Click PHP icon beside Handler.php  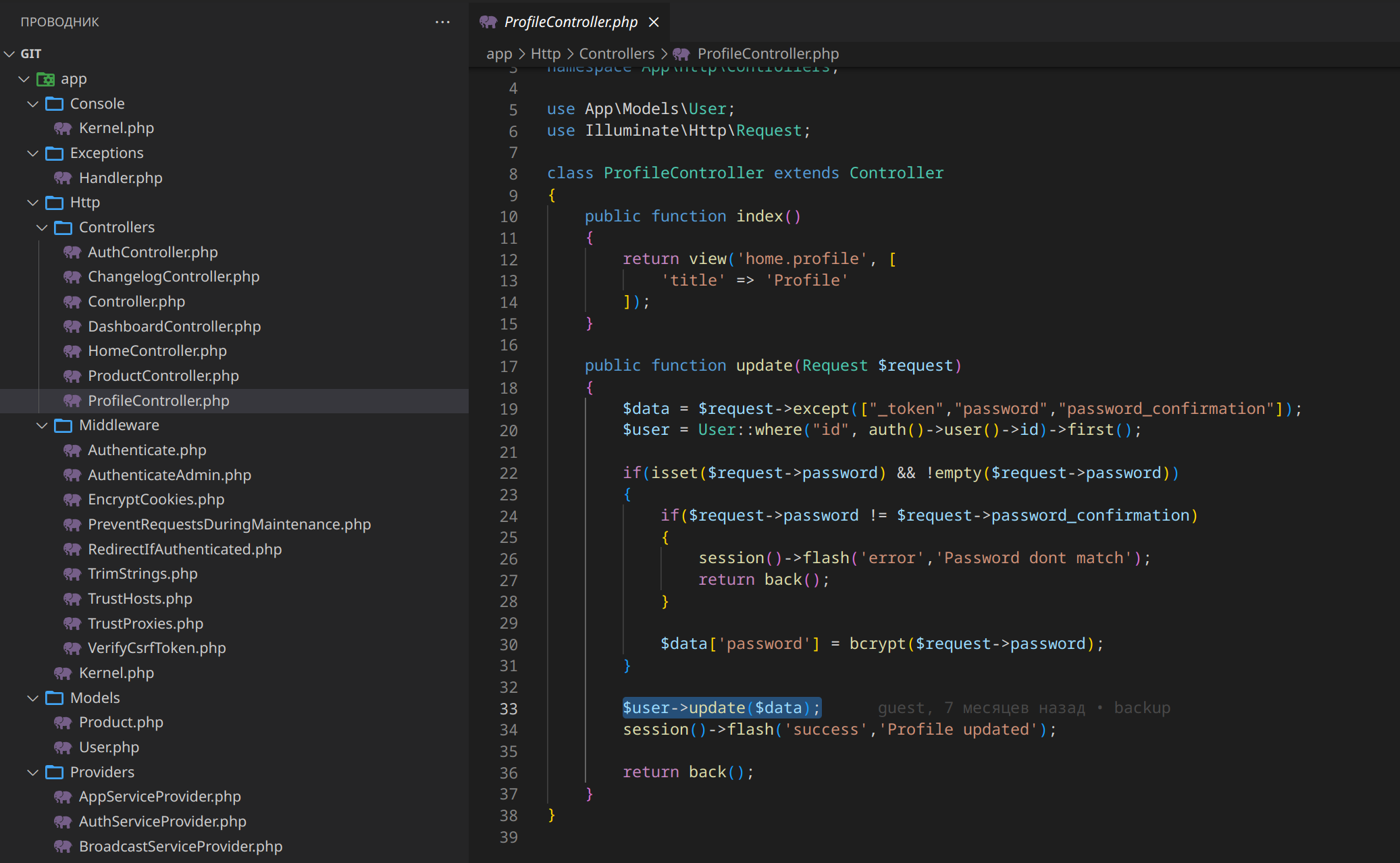click(63, 178)
